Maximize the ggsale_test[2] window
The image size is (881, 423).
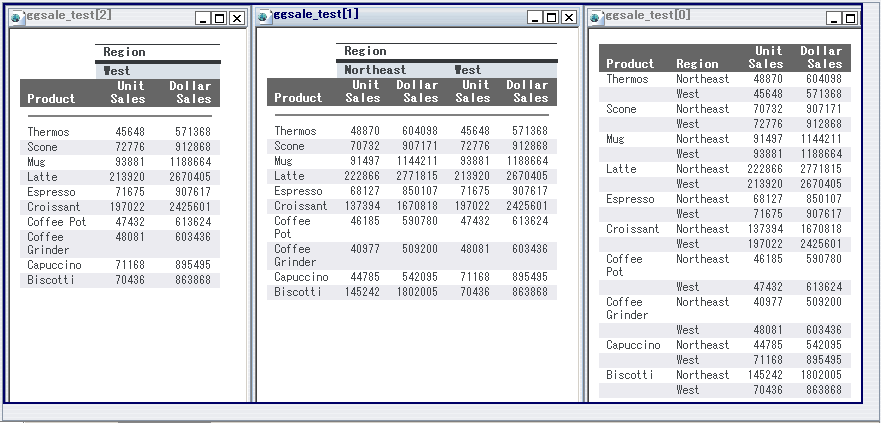click(220, 19)
